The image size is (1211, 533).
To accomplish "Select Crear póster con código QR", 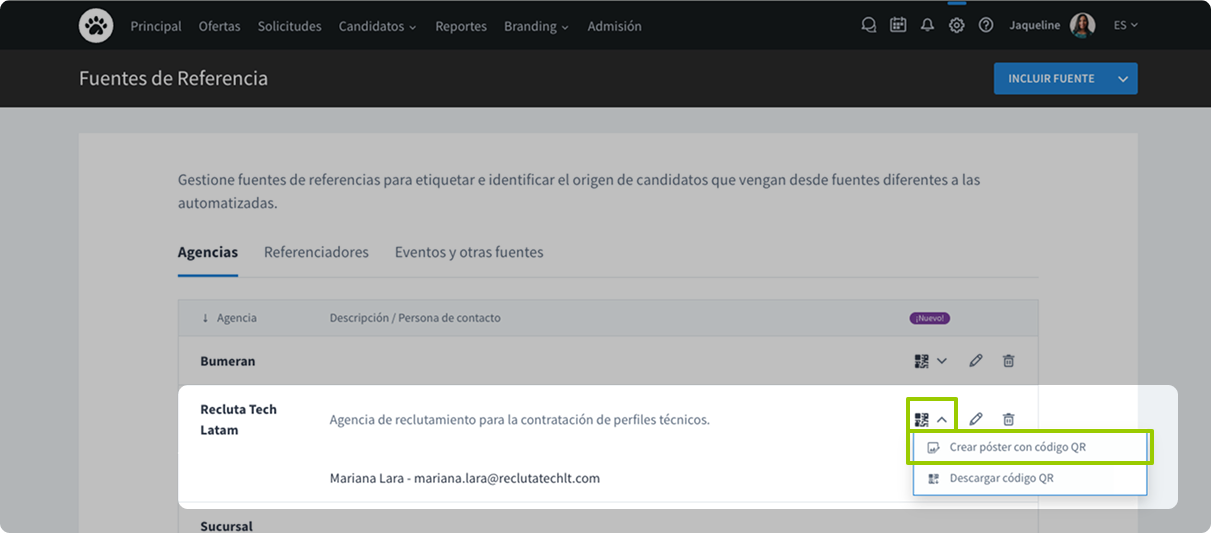I will (x=1030, y=447).
